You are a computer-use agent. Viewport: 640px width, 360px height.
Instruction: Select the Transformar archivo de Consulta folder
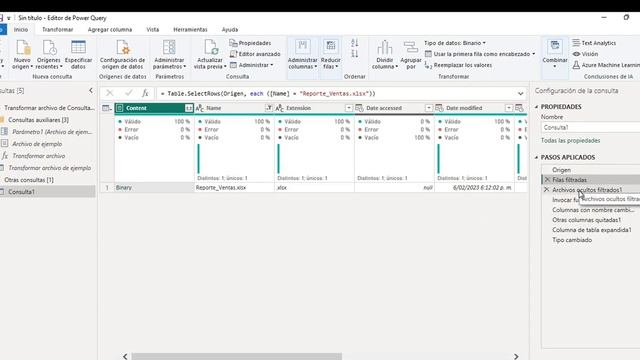48,108
